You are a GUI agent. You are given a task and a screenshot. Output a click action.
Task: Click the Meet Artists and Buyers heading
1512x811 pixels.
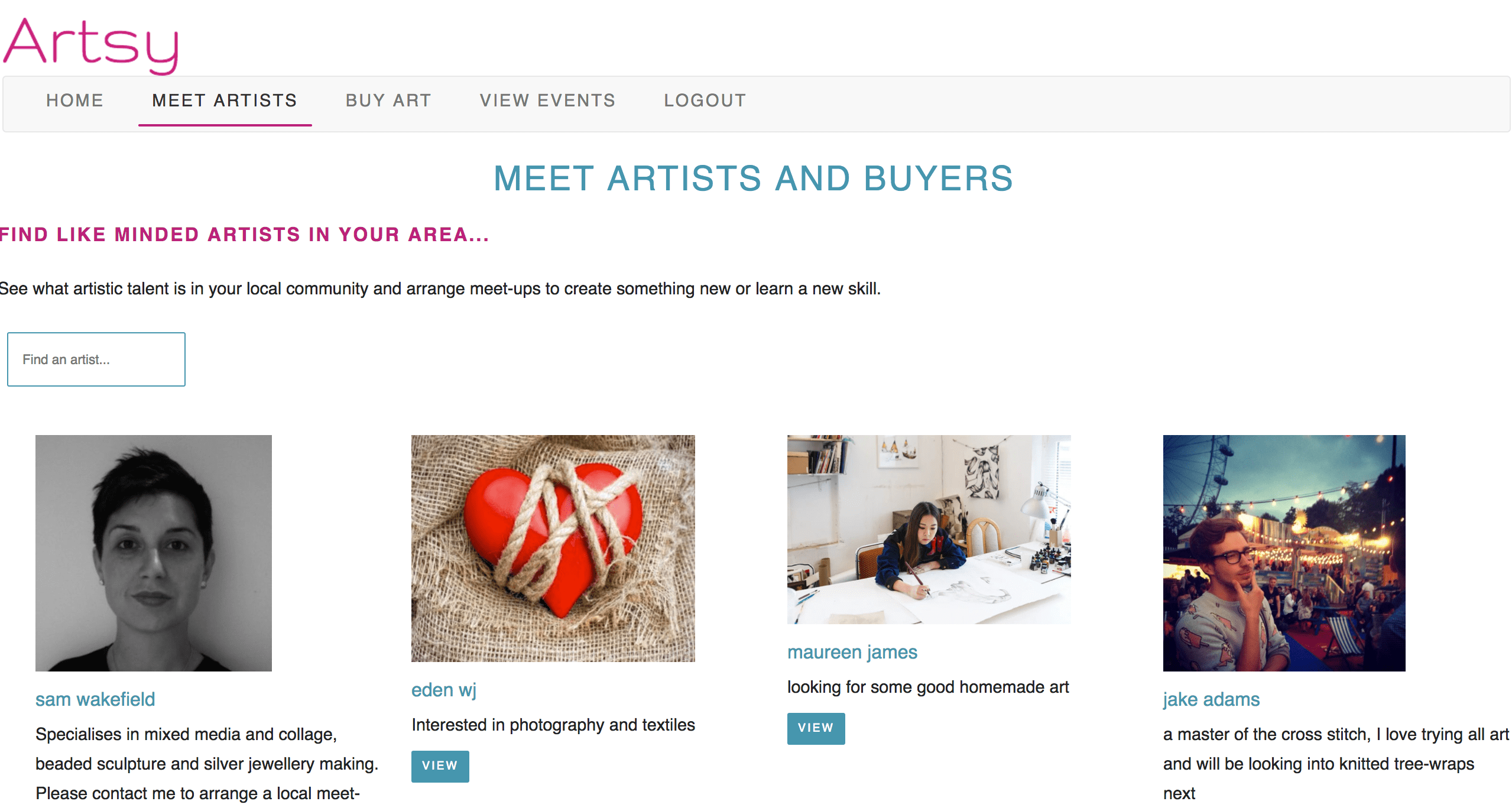[754, 179]
